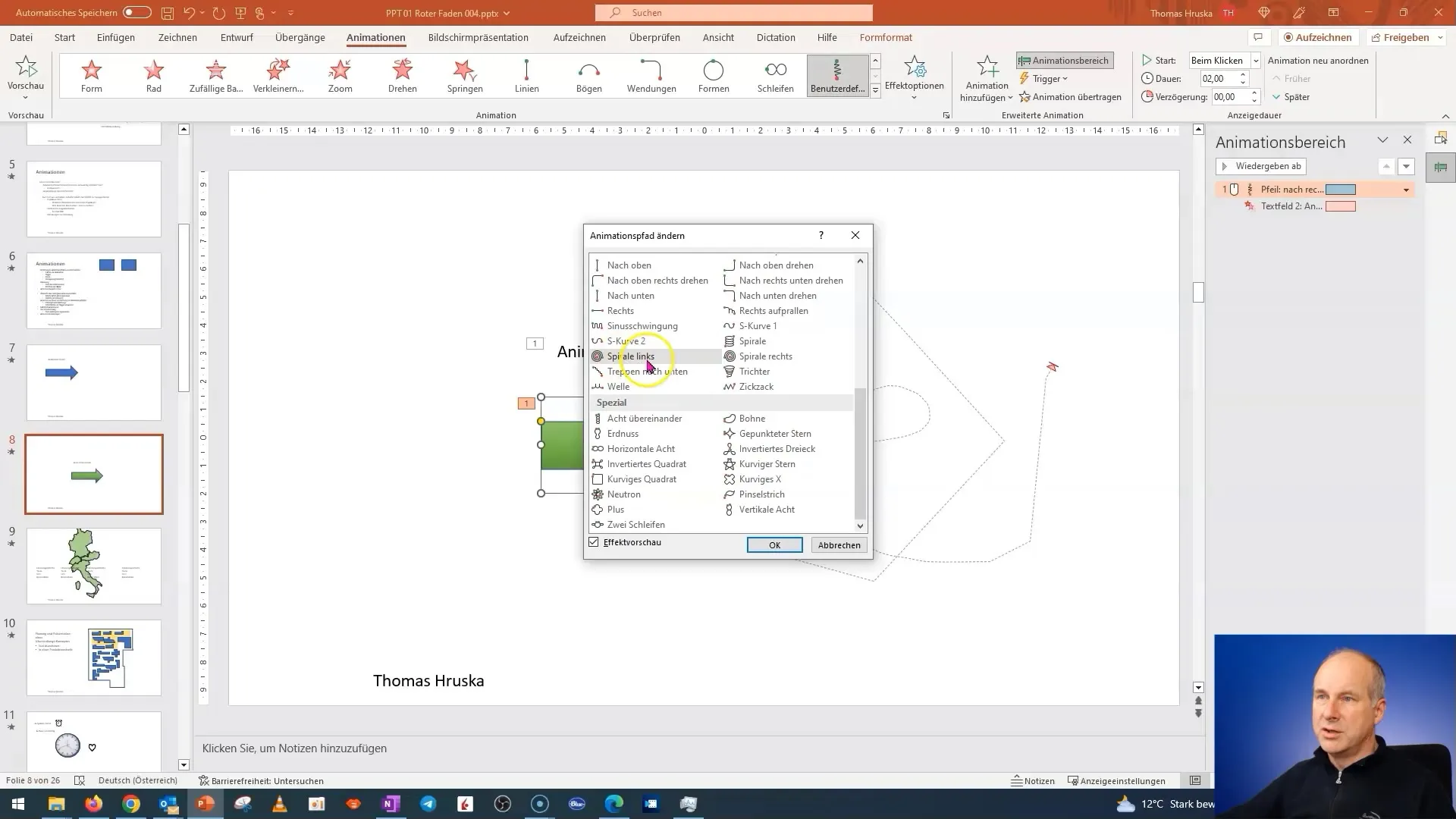Undo the last action
Image resolution: width=1456 pixels, height=819 pixels.
189,13
